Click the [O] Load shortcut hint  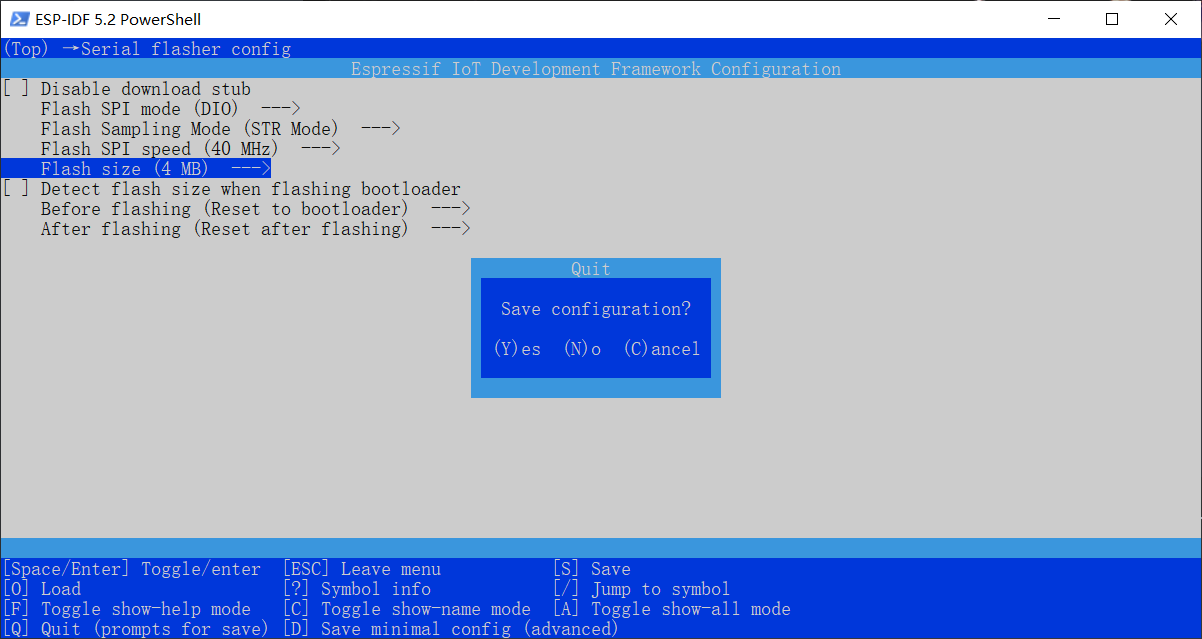42,589
